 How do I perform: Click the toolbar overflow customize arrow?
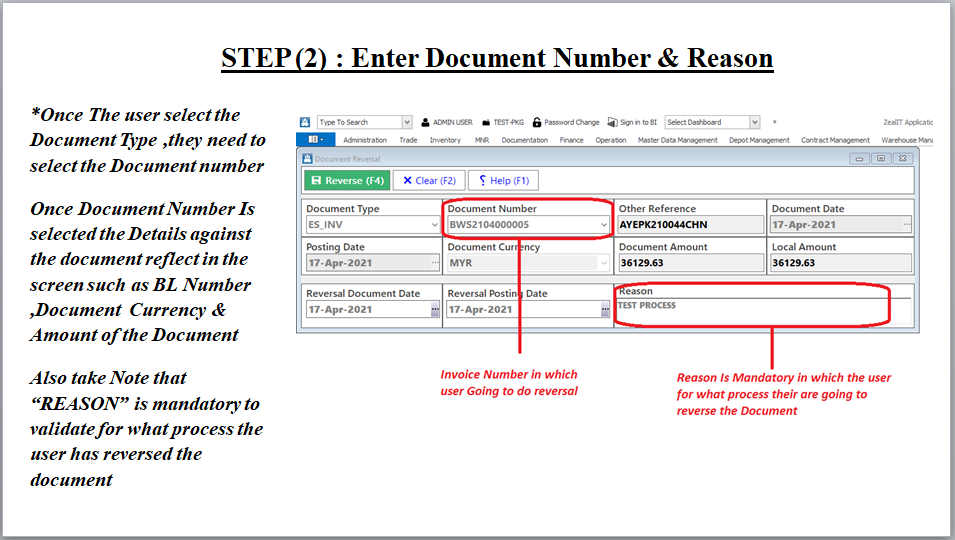pyautogui.click(x=775, y=122)
